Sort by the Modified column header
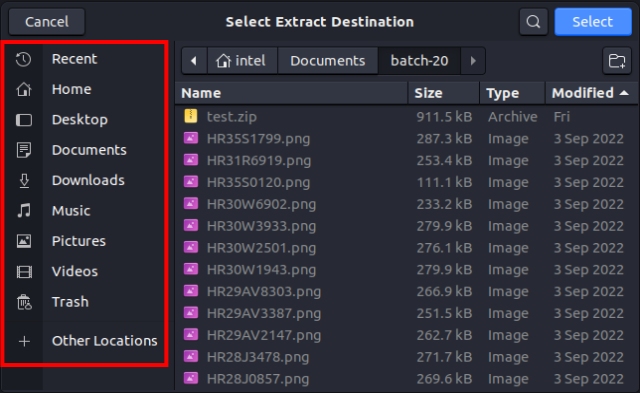Screen dimensions: 640x393 click(591, 93)
